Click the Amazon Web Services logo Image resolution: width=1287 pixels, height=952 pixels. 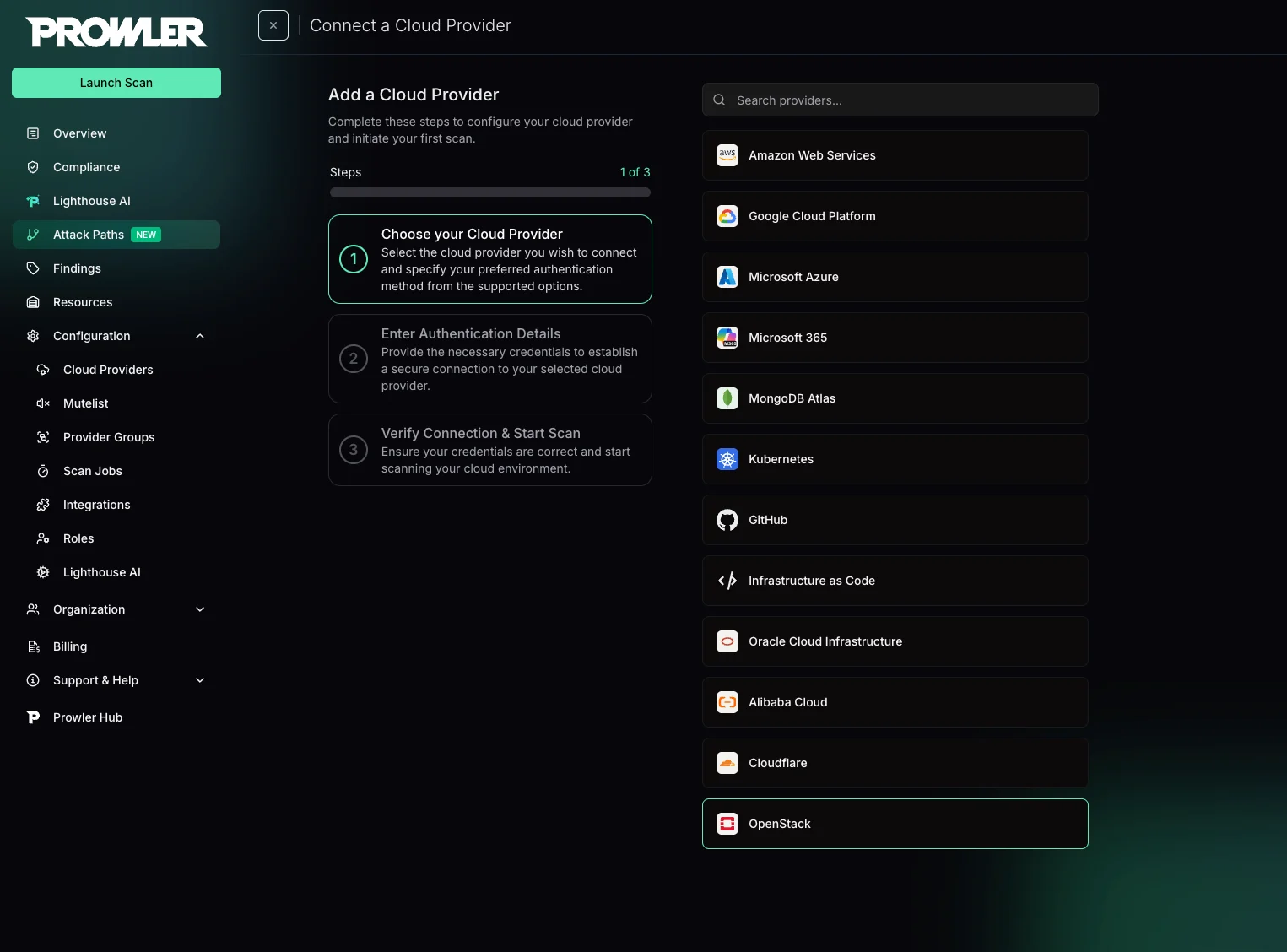[x=727, y=155]
